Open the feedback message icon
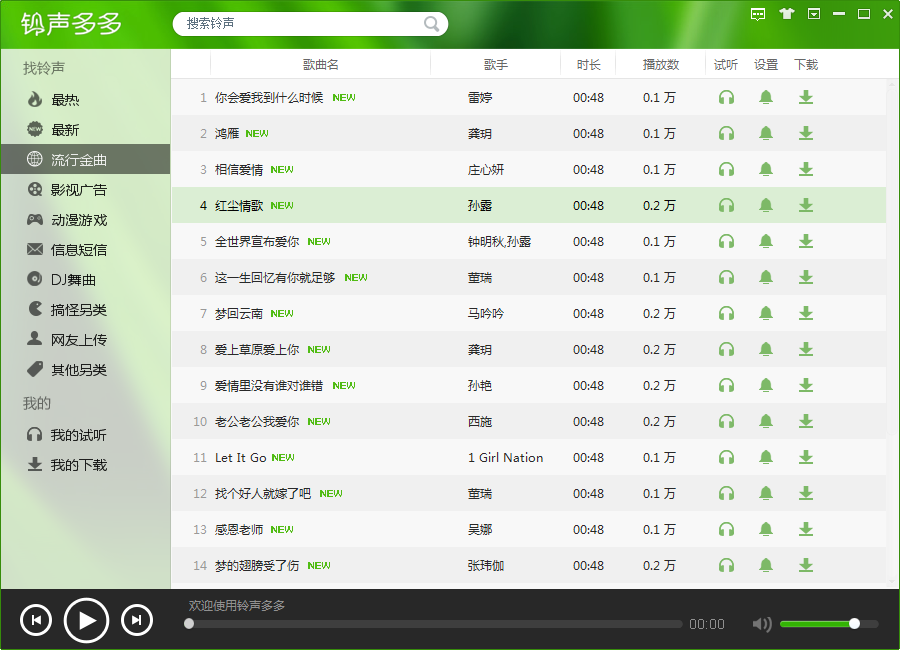900x650 pixels. [x=758, y=14]
